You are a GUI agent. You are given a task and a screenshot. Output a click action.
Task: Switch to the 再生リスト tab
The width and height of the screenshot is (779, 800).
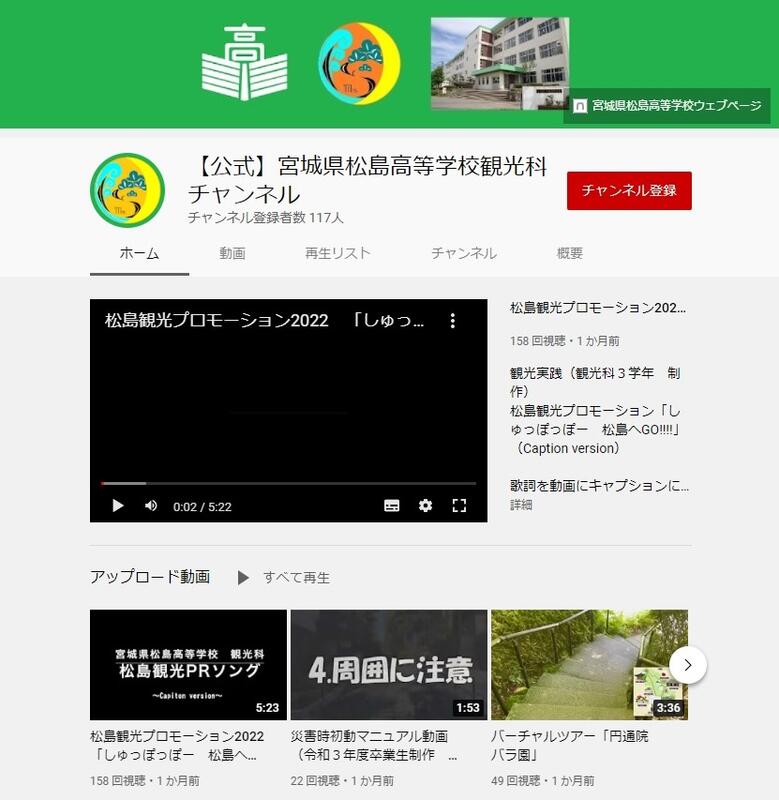(337, 253)
